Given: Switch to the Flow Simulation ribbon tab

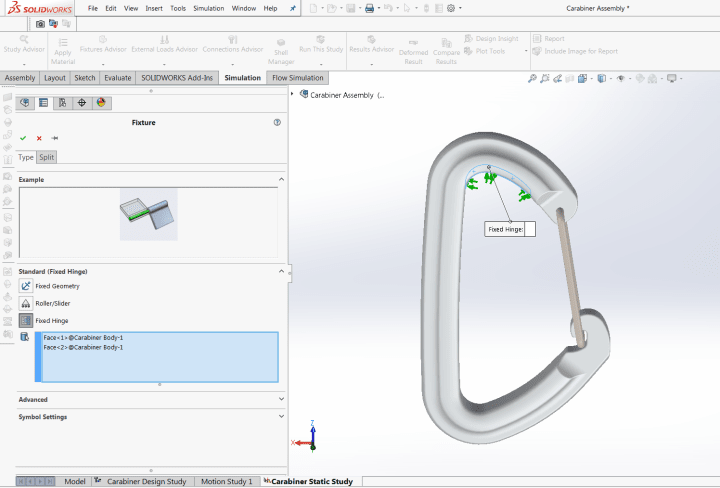Looking at the screenshot, I should 298,78.
